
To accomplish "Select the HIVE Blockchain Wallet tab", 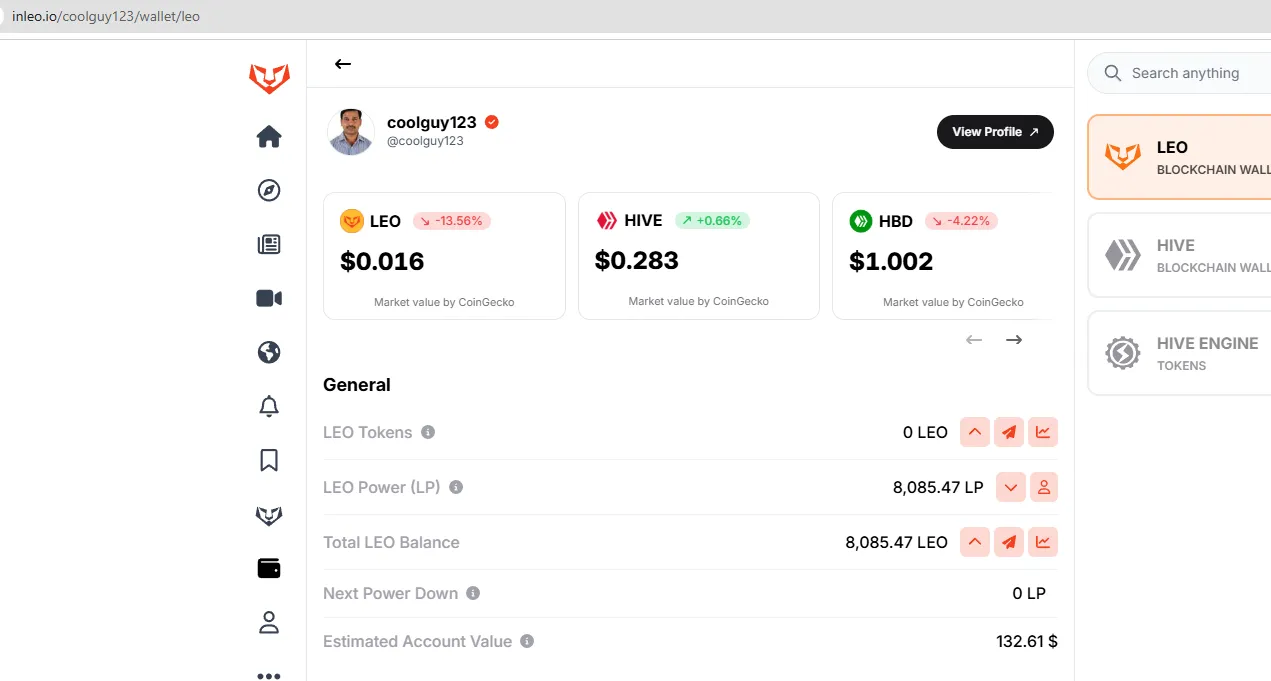I will [1180, 255].
